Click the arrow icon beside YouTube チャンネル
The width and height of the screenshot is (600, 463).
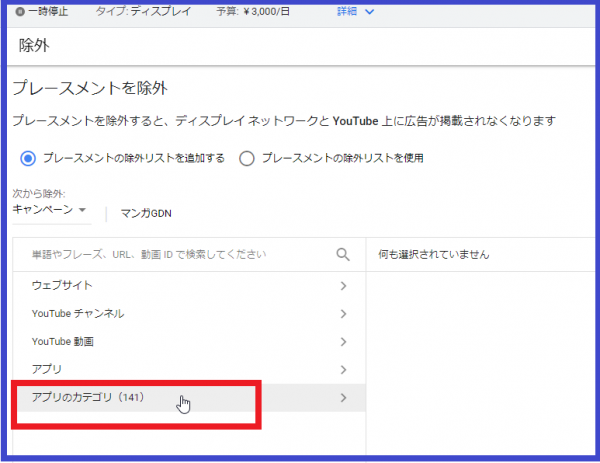pos(343,314)
